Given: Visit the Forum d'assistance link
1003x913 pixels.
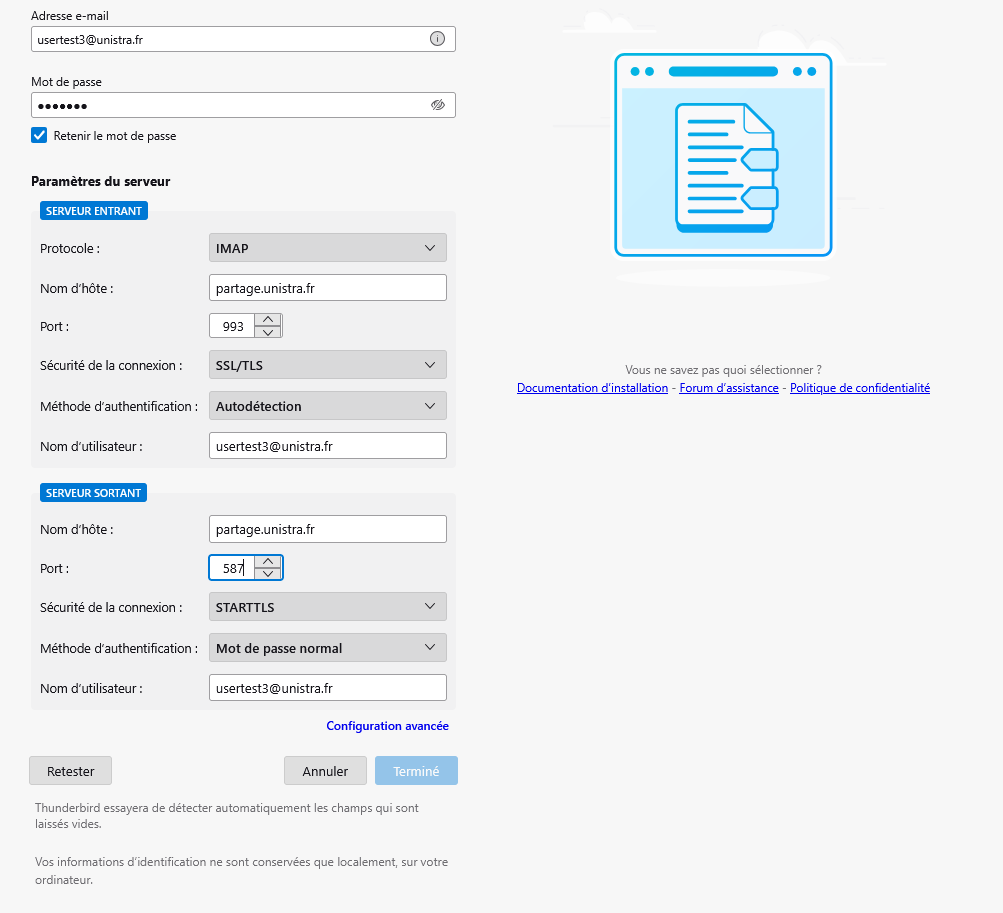Looking at the screenshot, I should coord(728,388).
